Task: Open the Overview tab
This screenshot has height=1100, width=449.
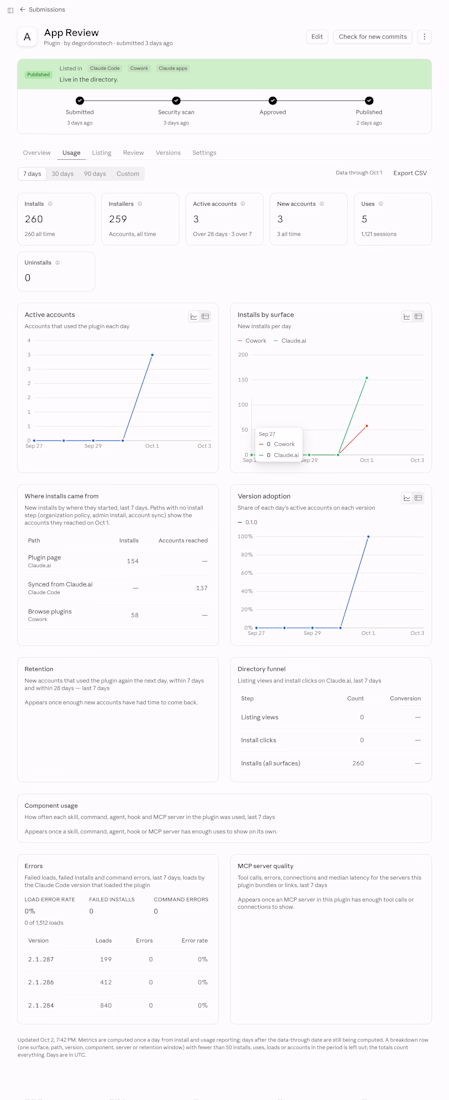Action: pyautogui.click(x=36, y=152)
